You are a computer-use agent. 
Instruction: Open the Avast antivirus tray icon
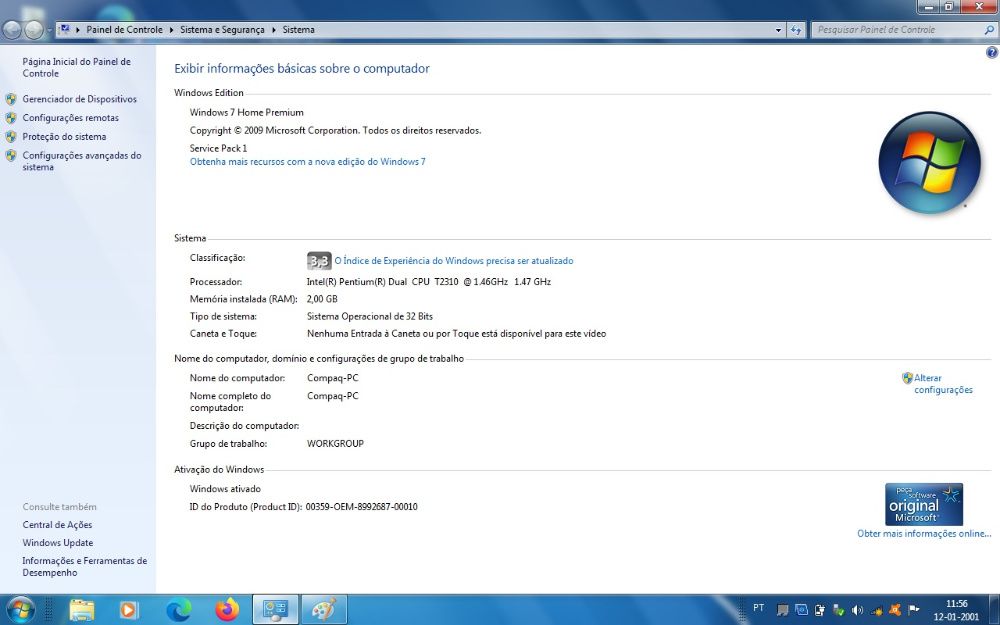coord(895,610)
